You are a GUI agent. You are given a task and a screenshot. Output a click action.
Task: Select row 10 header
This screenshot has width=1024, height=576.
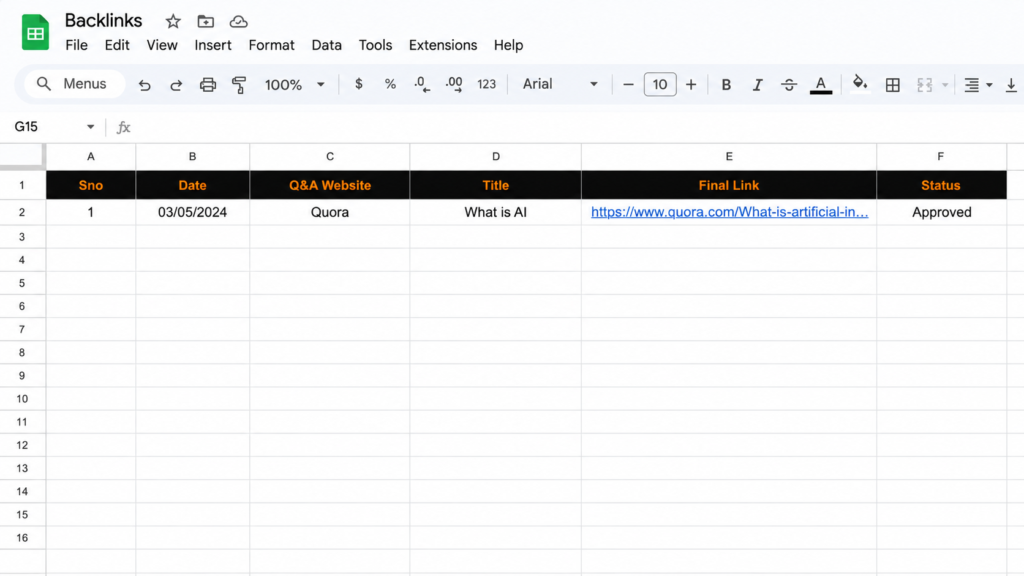click(22, 399)
